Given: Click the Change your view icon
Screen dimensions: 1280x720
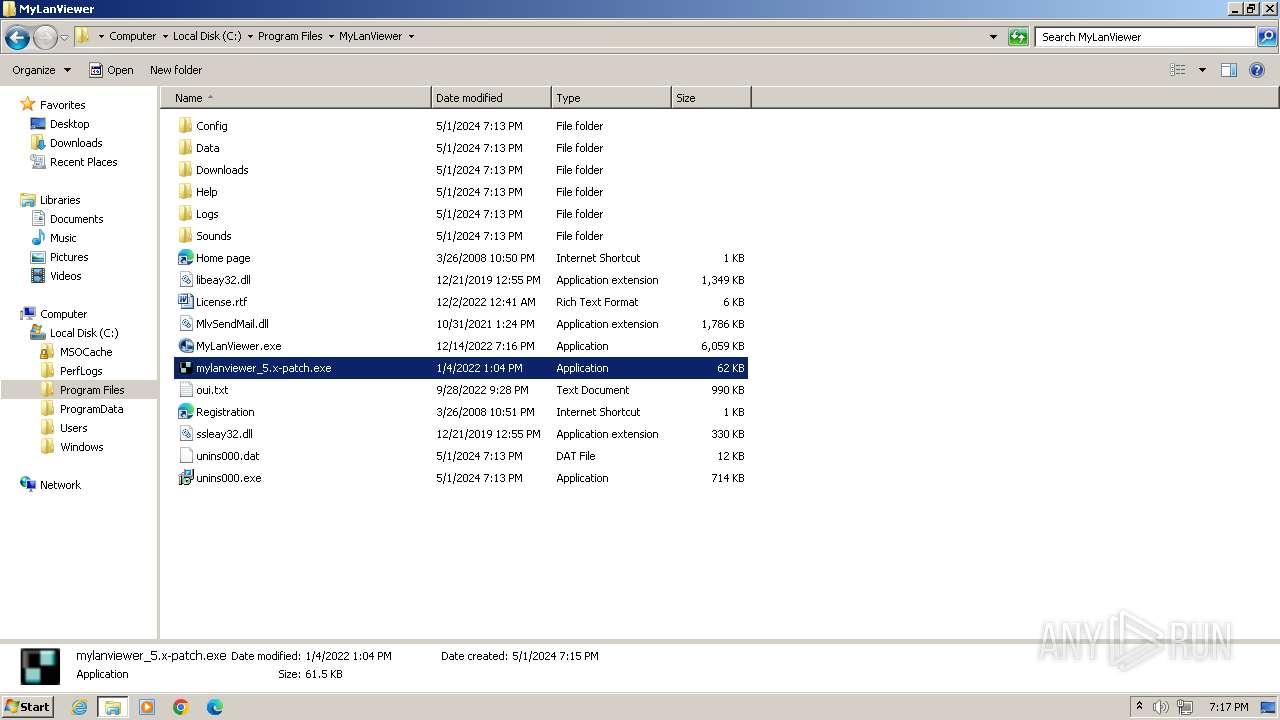Looking at the screenshot, I should pos(1178,70).
